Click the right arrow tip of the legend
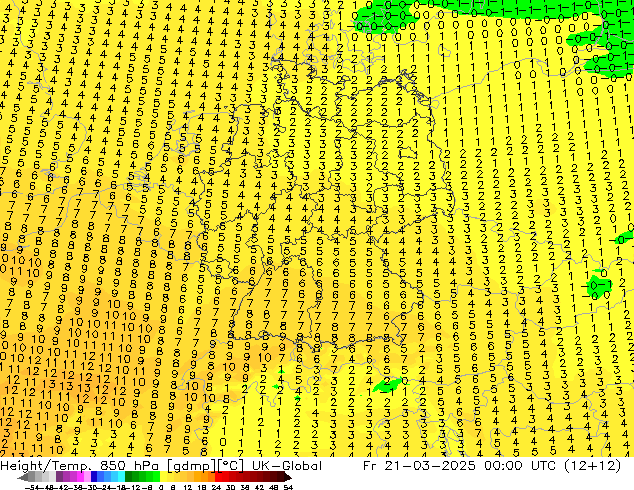Screen dimensions: 634x490 click(290, 477)
